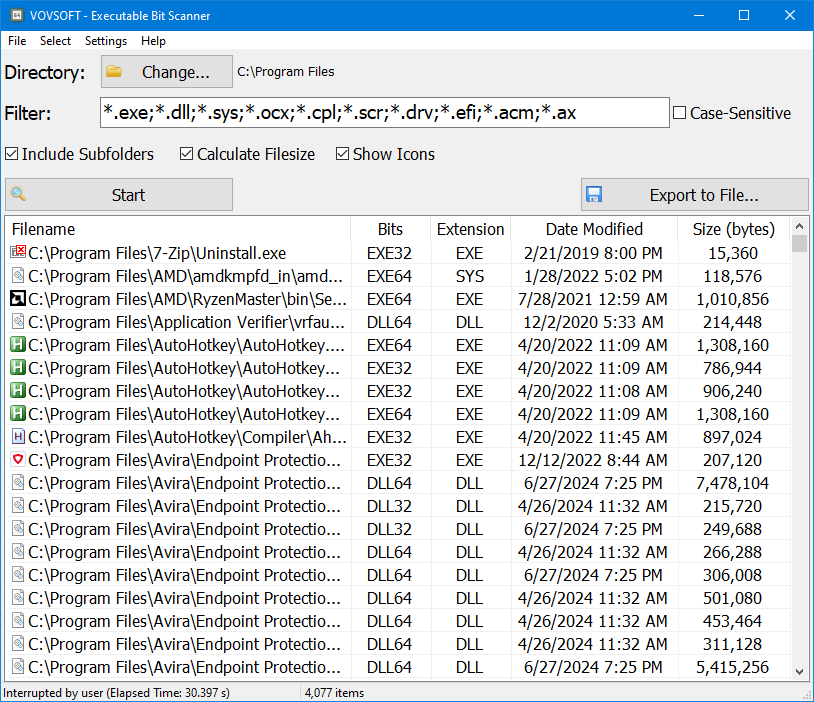
Task: Click the date 1/28/2022 5:02 PM
Action: click(x=593, y=276)
